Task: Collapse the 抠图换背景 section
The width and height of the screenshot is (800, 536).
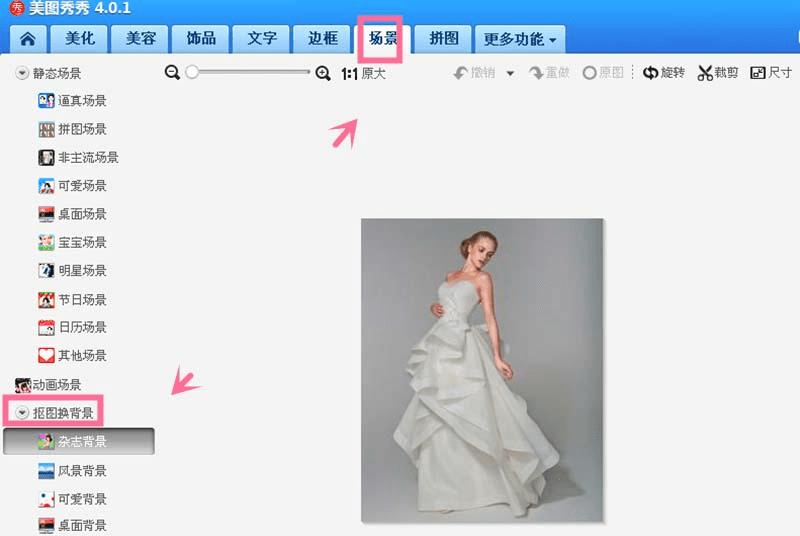Action: point(22,412)
